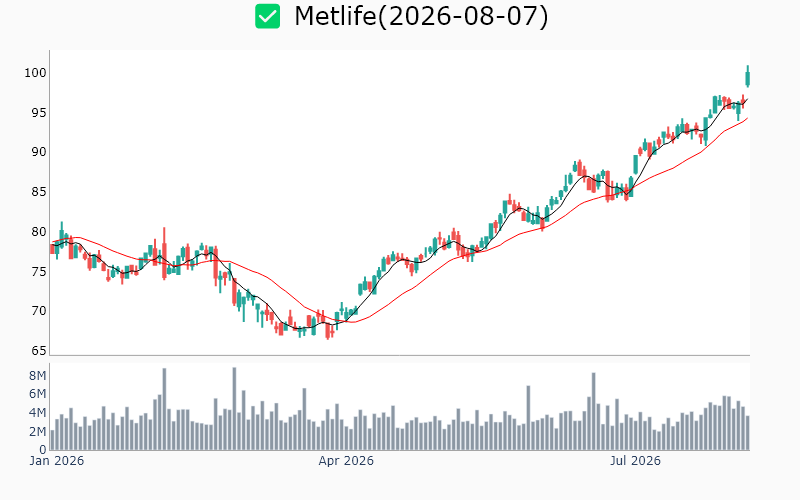
Task: Click the 90 price axis label
Action: (39, 153)
